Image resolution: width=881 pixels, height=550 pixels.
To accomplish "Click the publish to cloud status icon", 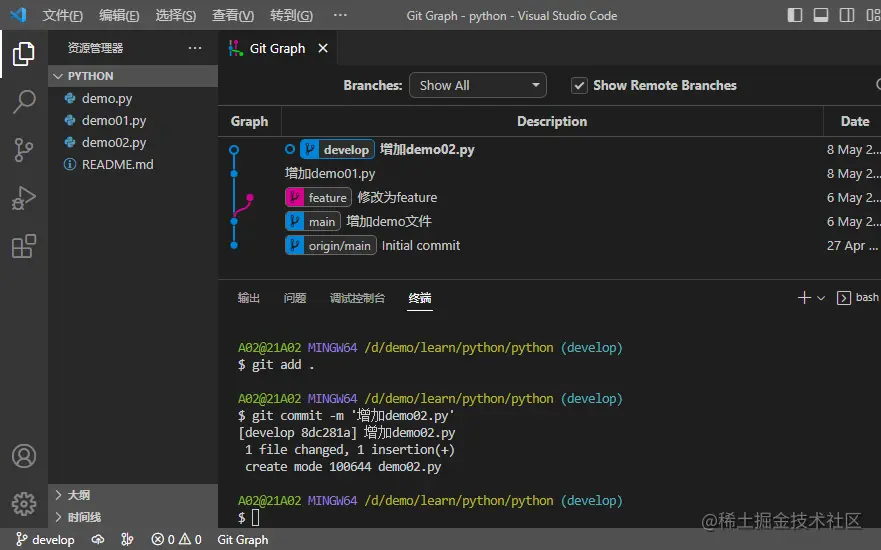I will 98,540.
